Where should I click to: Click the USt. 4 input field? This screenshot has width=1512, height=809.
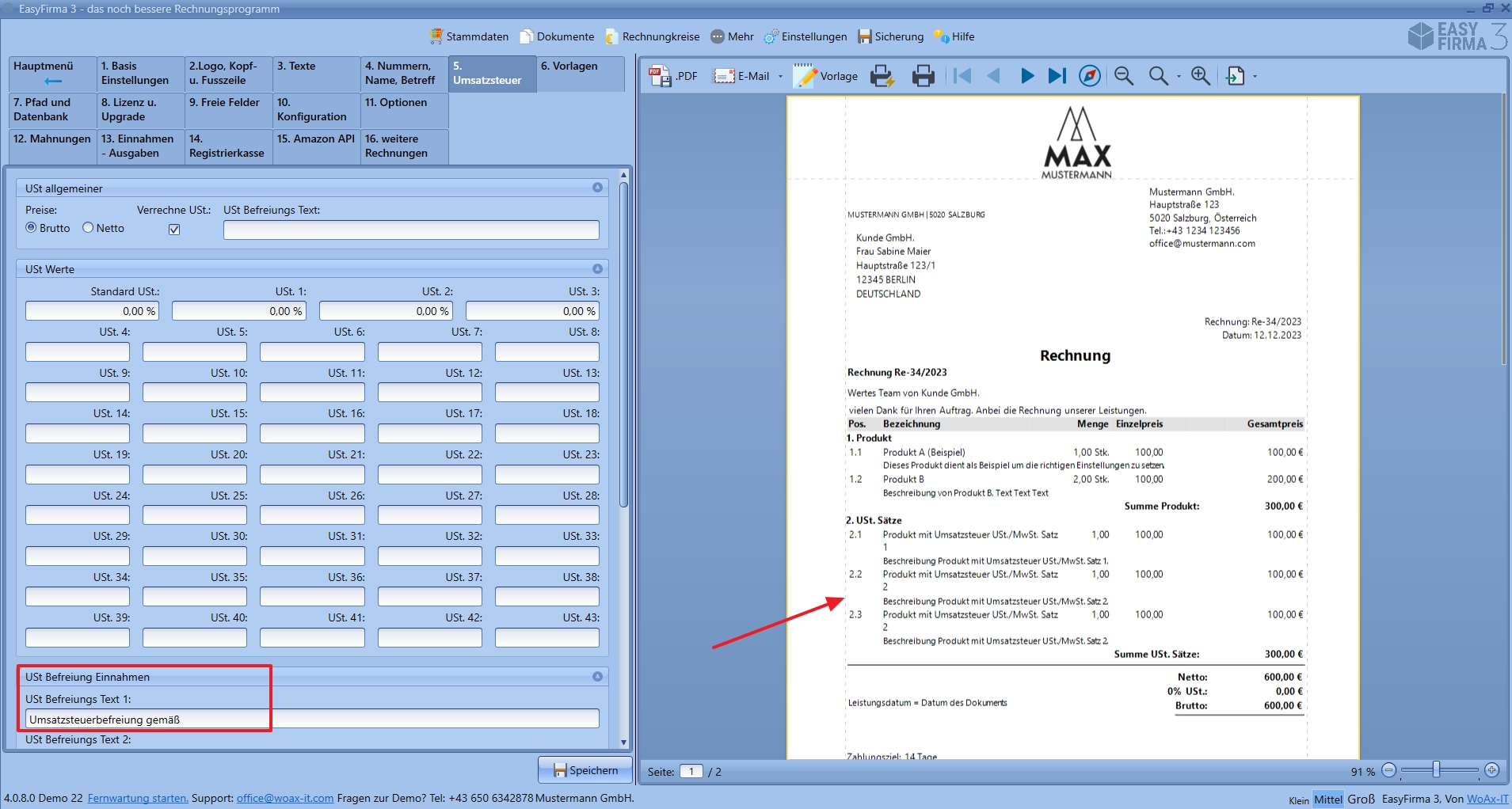click(x=78, y=351)
